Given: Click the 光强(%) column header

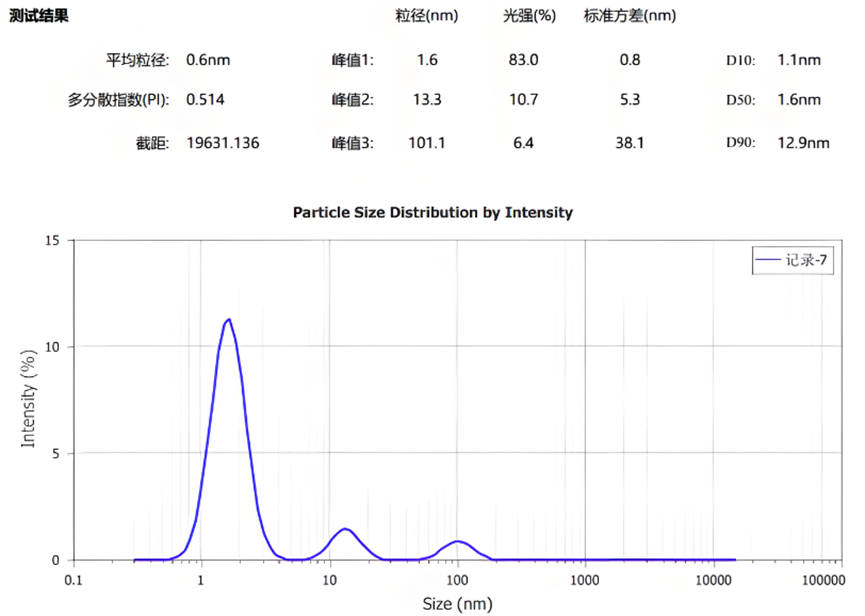Looking at the screenshot, I should tap(530, 17).
